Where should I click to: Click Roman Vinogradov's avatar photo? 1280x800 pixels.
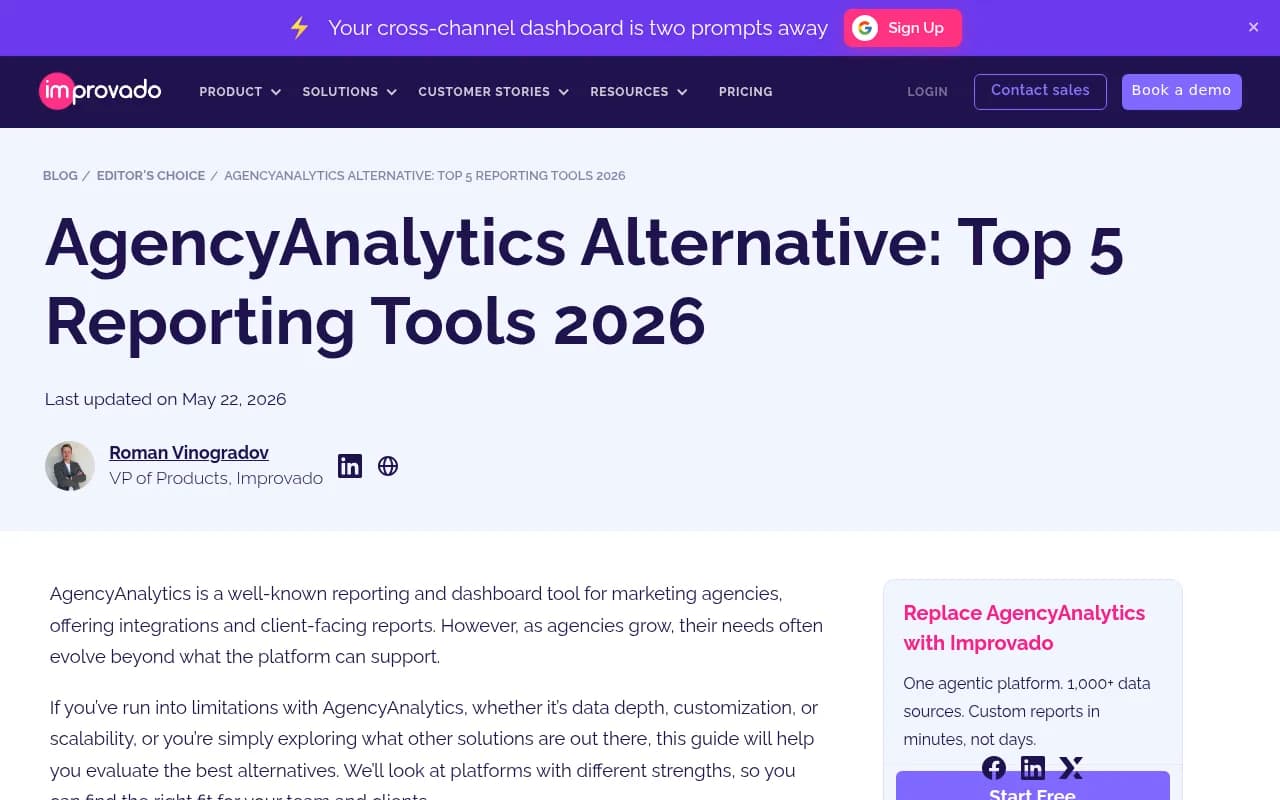[x=70, y=466]
